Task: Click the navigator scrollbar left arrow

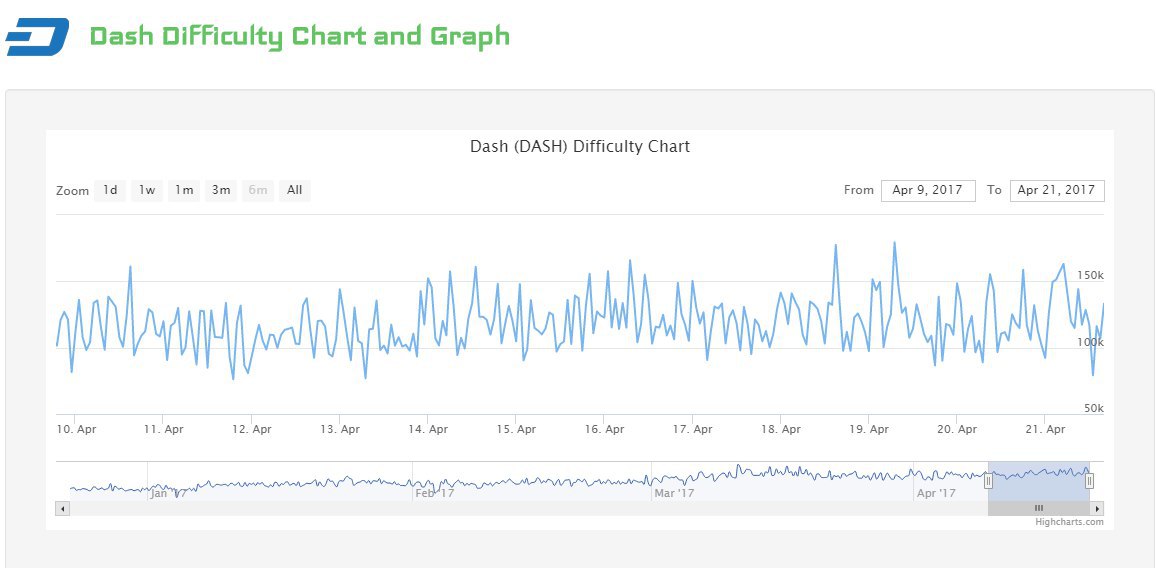Action: click(63, 508)
